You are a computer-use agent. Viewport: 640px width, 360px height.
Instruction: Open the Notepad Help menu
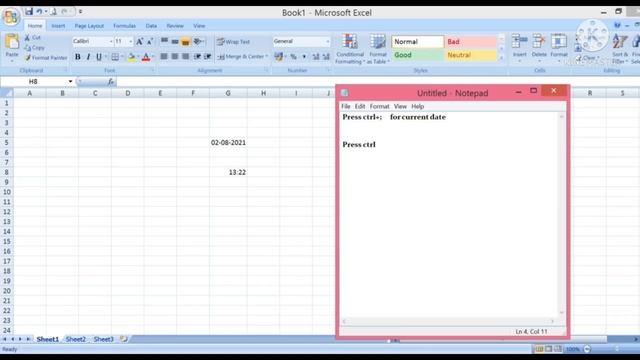[418, 106]
